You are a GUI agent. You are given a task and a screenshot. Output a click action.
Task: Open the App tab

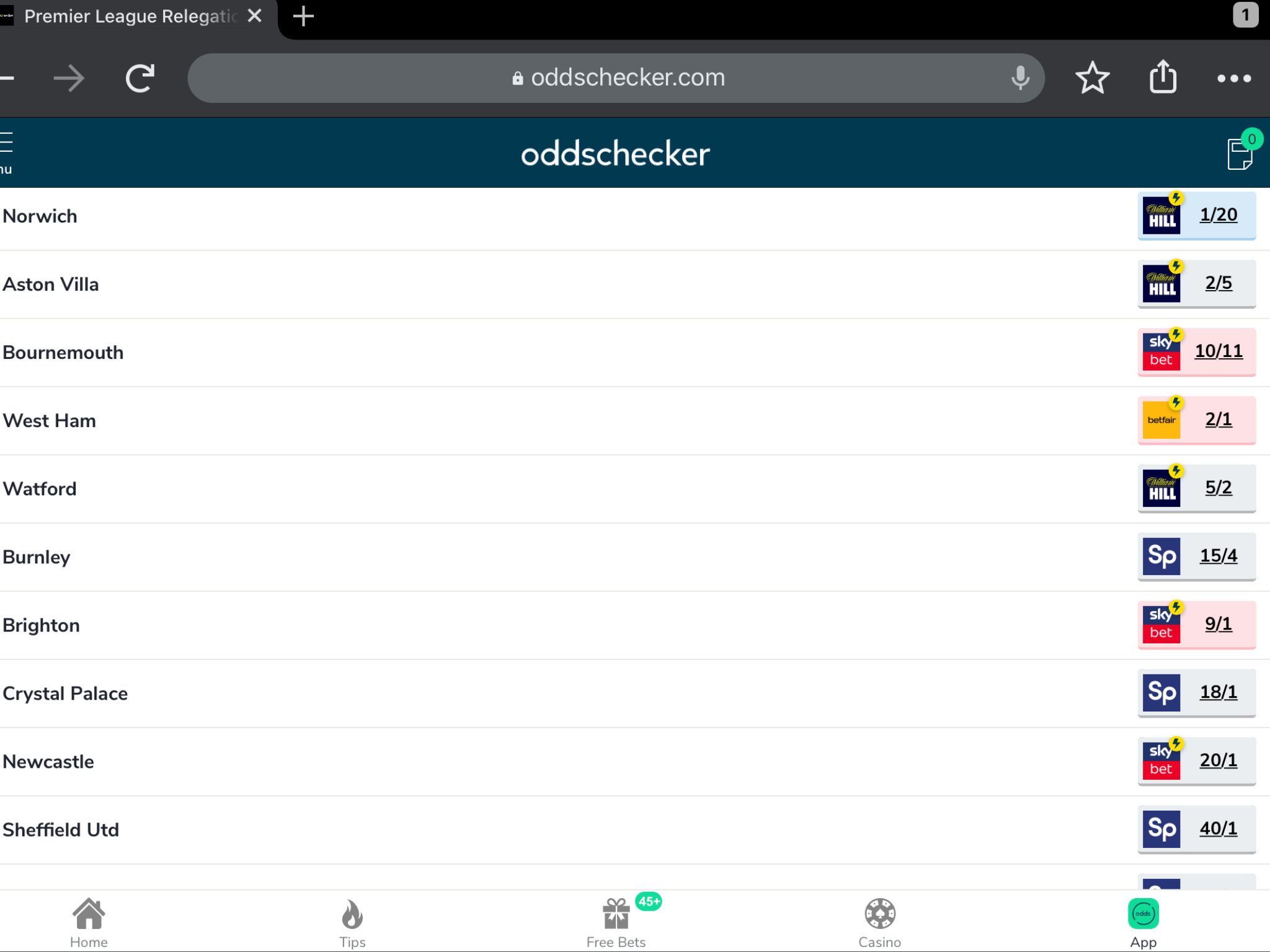click(x=1143, y=923)
